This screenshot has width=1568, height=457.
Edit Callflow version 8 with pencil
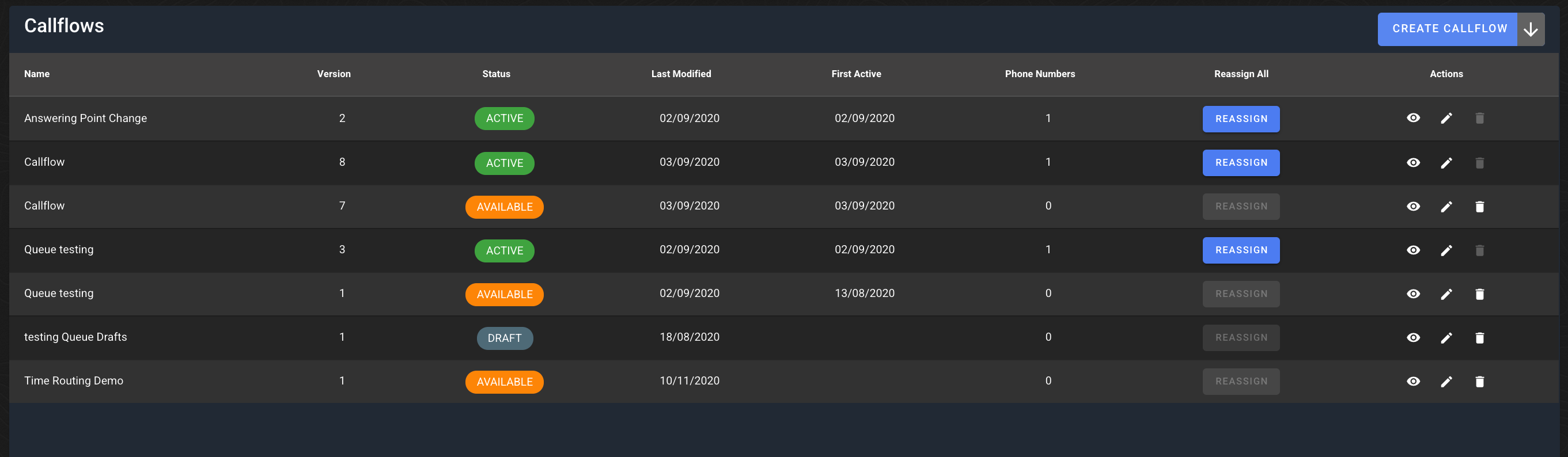click(x=1446, y=162)
